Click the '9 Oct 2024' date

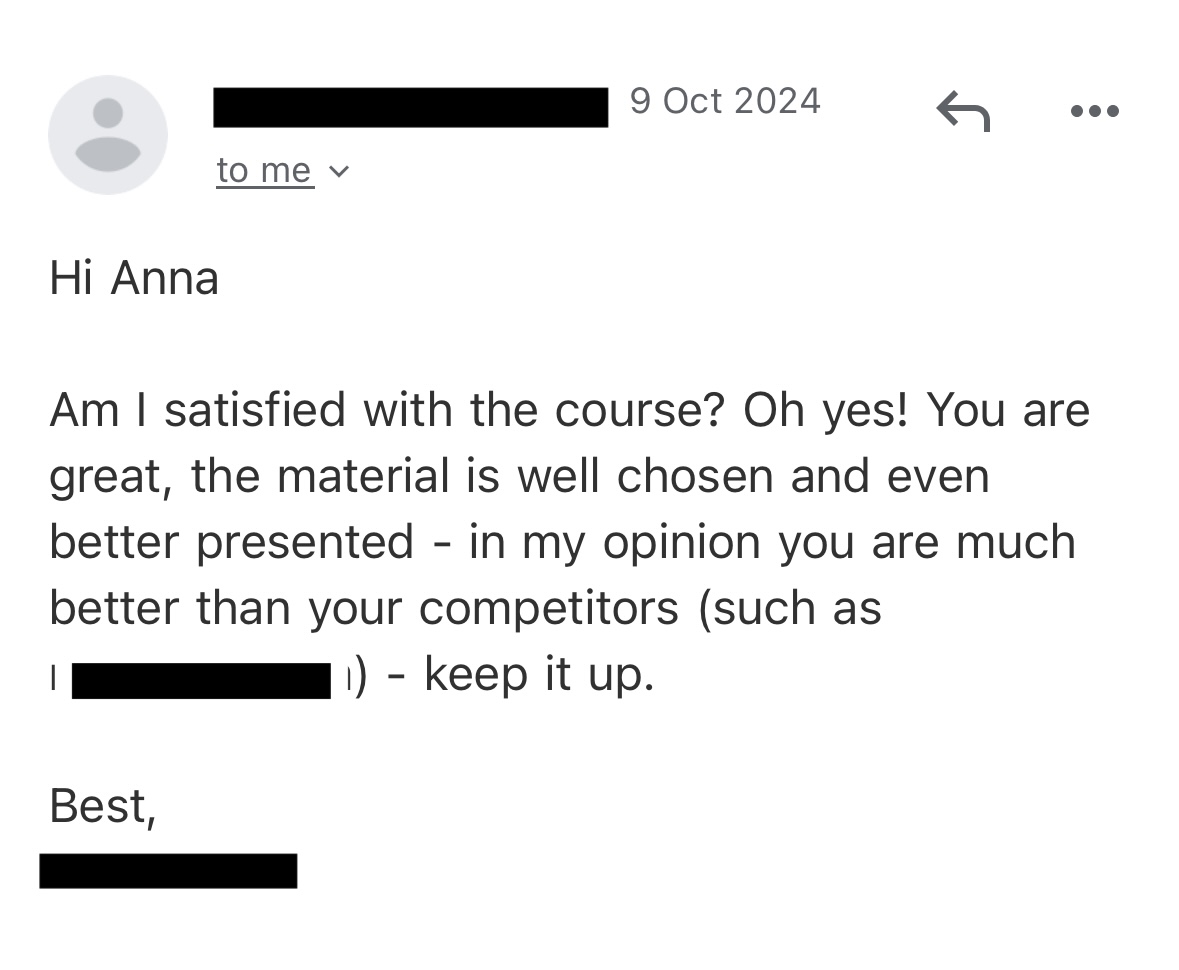tap(725, 101)
